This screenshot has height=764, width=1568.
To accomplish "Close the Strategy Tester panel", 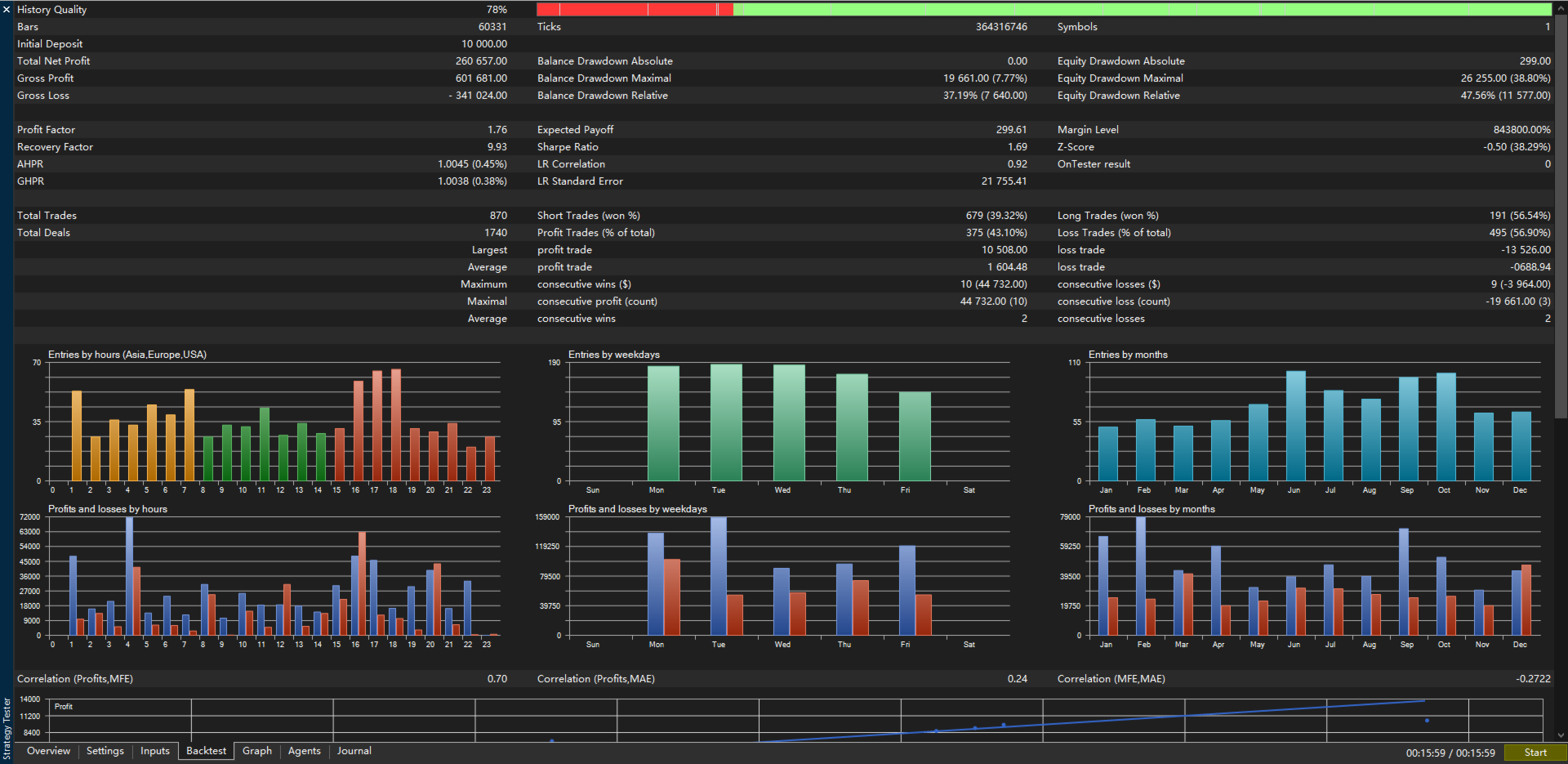I will pos(7,10).
